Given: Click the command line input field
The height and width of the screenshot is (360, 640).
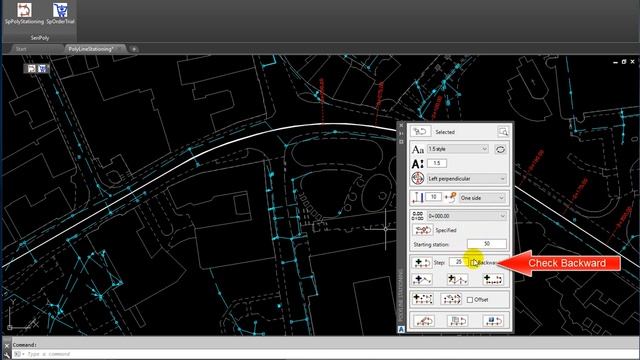Looking at the screenshot, I should [327, 354].
